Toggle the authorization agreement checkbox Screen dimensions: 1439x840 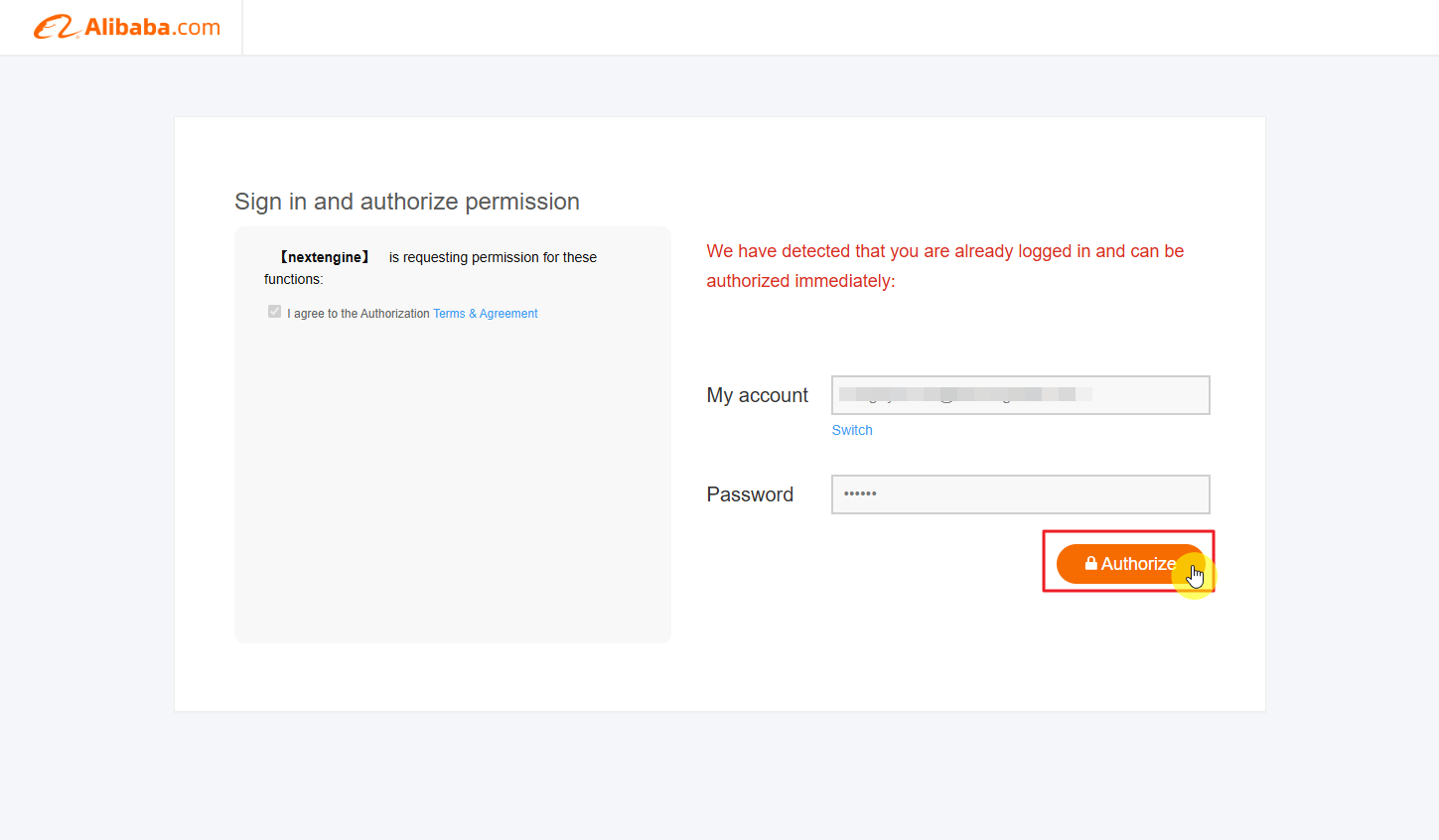pos(275,312)
